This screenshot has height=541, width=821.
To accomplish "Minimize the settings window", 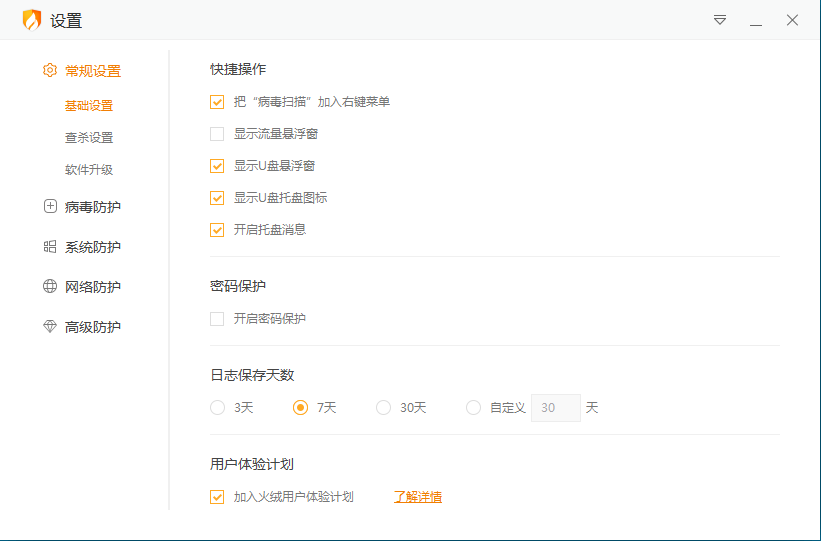I will tap(756, 20).
